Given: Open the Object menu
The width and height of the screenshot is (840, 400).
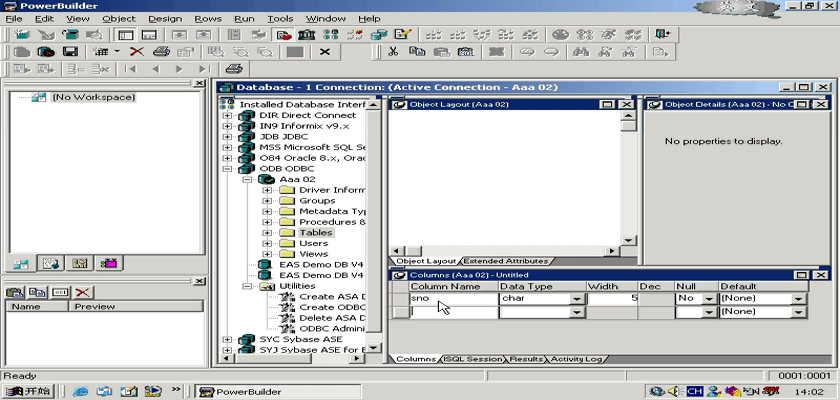Looking at the screenshot, I should tap(119, 19).
